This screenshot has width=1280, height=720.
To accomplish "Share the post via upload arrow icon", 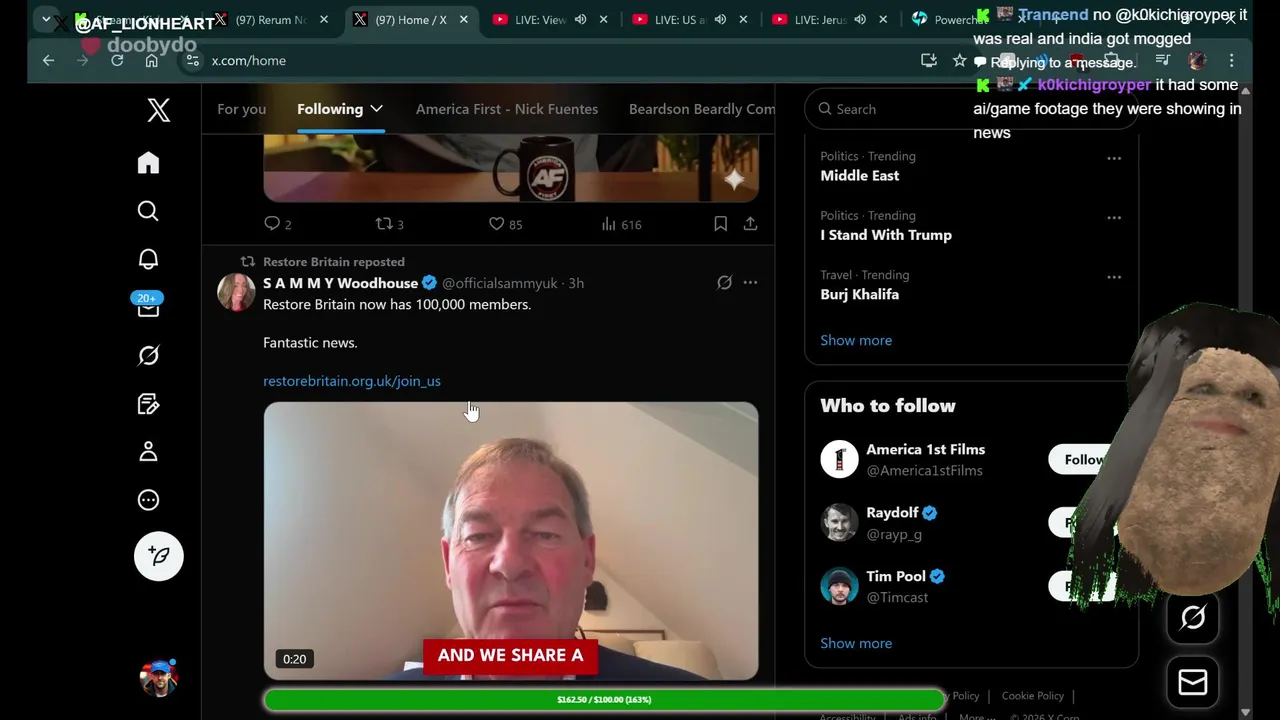I will pos(750,224).
